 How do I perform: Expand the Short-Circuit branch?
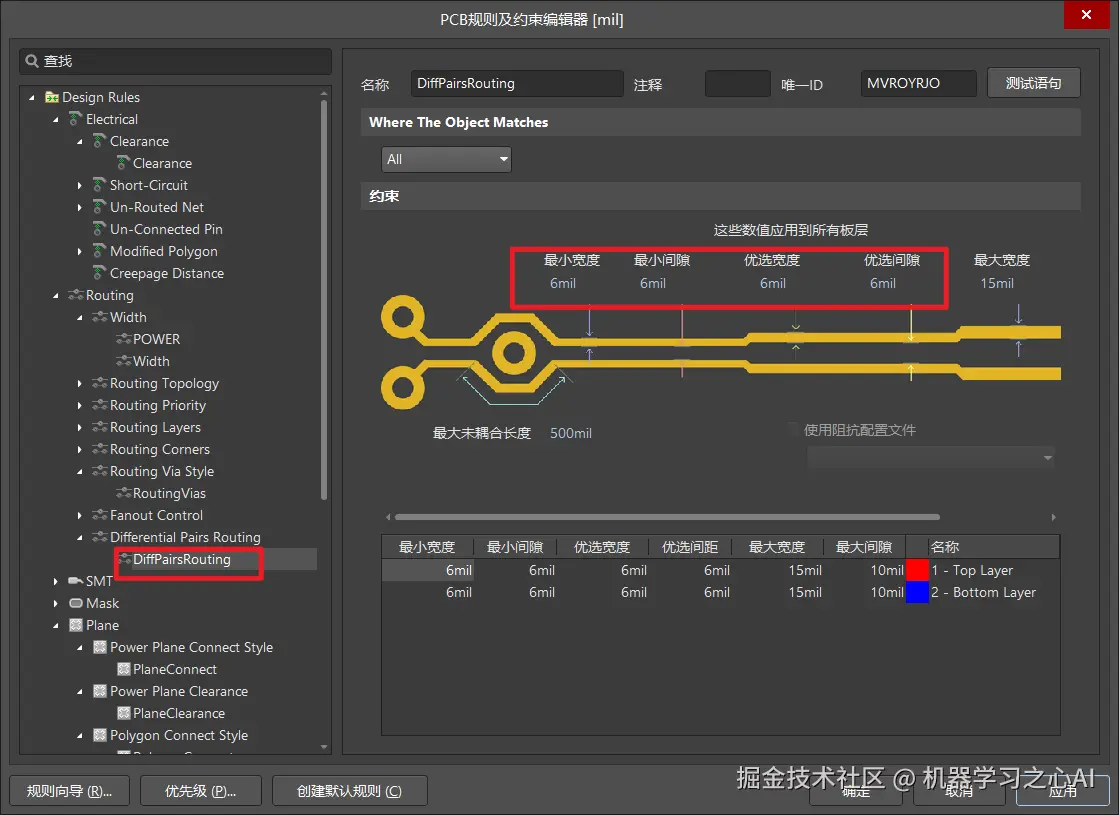coord(79,185)
